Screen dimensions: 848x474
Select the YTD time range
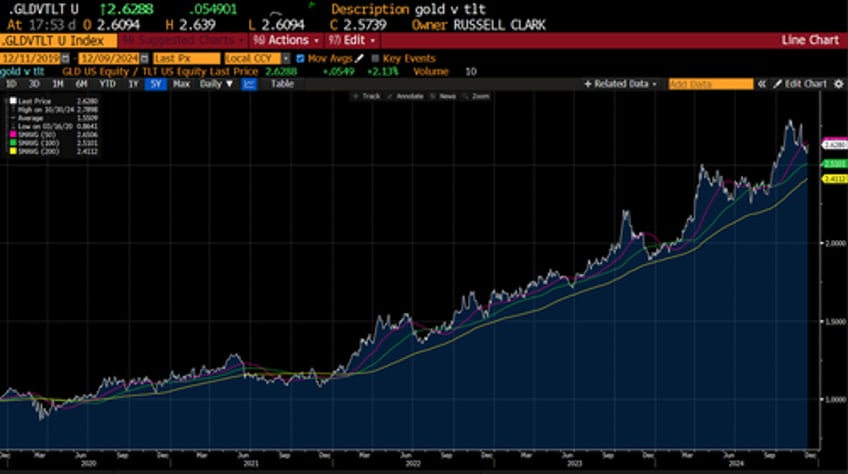[107, 84]
